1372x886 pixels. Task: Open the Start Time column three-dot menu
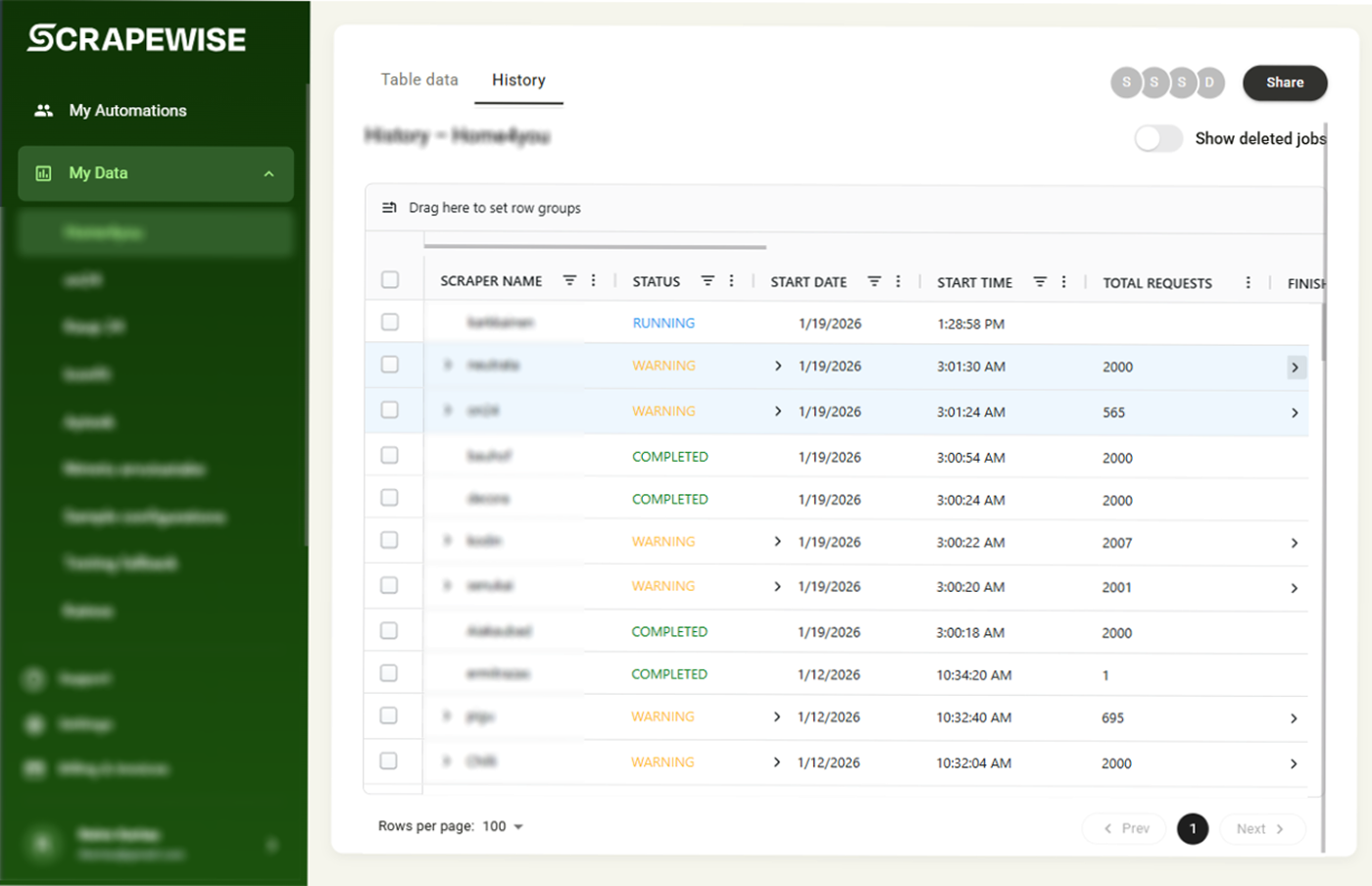point(1063,281)
